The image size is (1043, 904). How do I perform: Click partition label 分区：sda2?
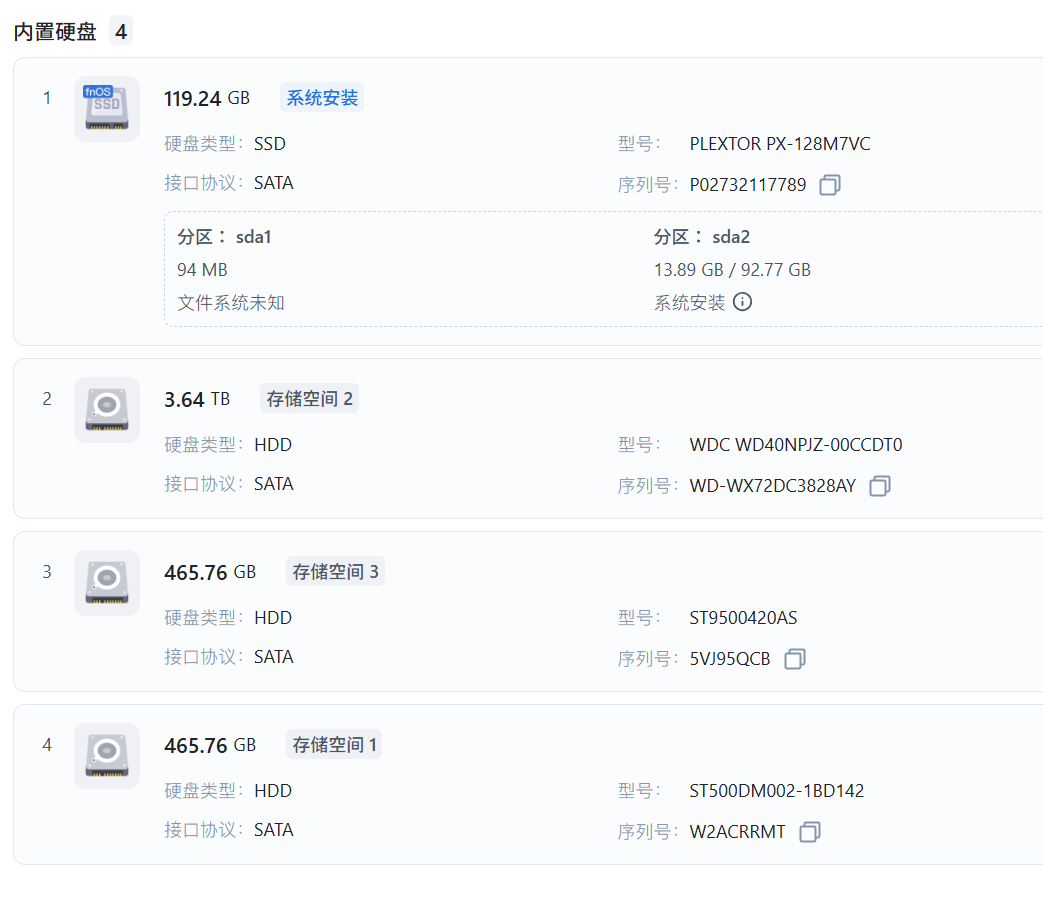click(702, 237)
